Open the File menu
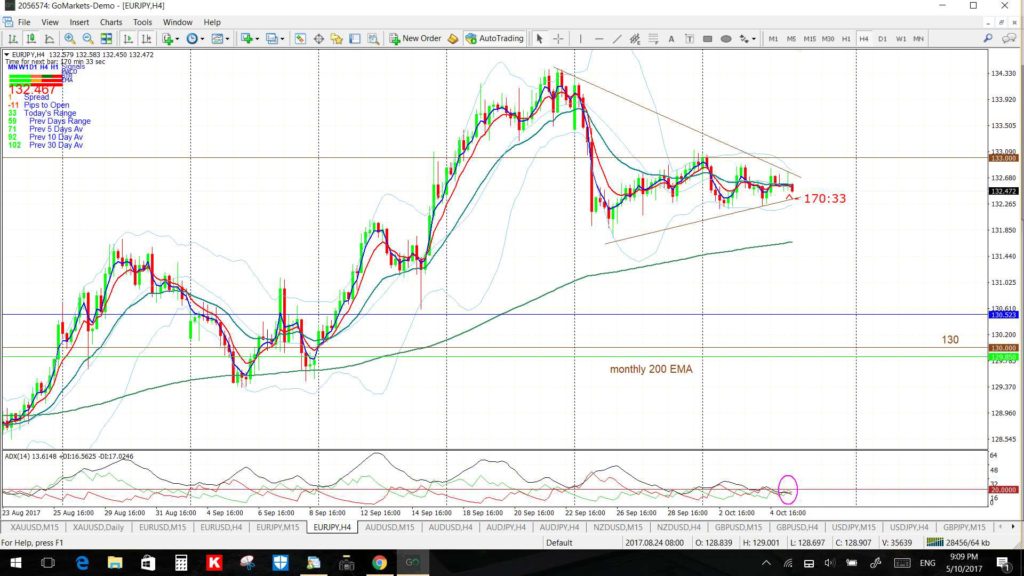The width and height of the screenshot is (1024, 576). click(24, 22)
